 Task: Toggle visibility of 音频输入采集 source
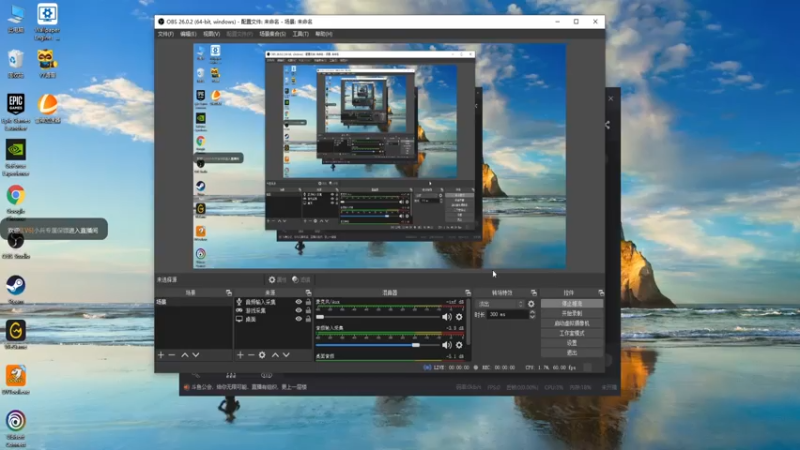coord(298,302)
